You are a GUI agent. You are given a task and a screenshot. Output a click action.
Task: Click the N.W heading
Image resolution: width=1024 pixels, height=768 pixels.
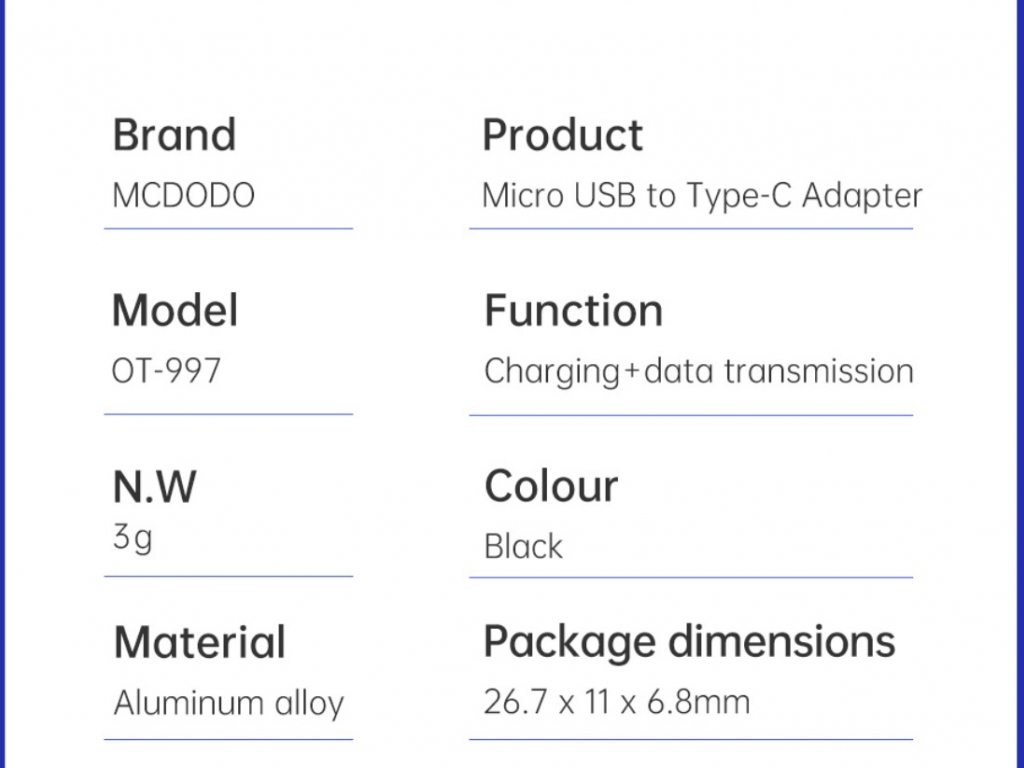pos(154,487)
